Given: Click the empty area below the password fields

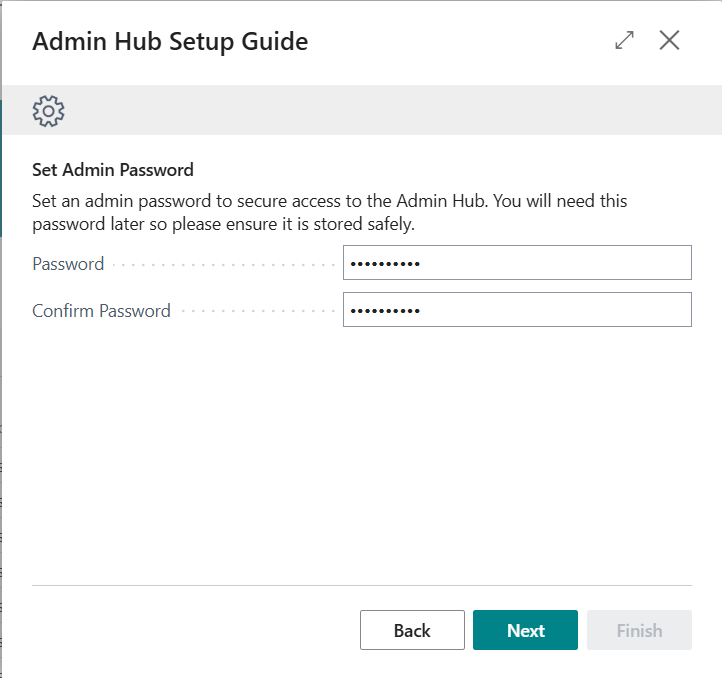Looking at the screenshot, I should click(362, 454).
